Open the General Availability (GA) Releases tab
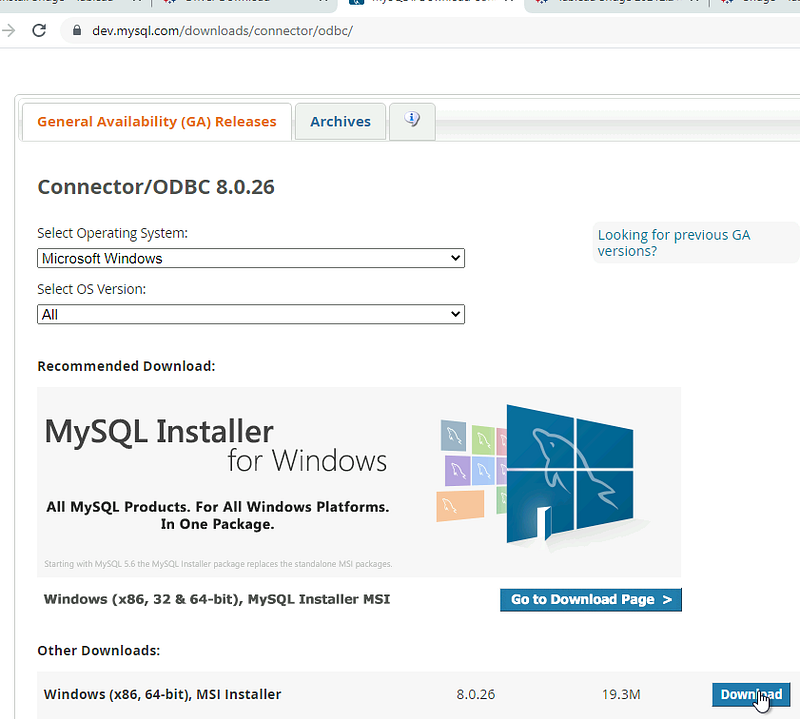The image size is (800, 719). click(x=157, y=121)
